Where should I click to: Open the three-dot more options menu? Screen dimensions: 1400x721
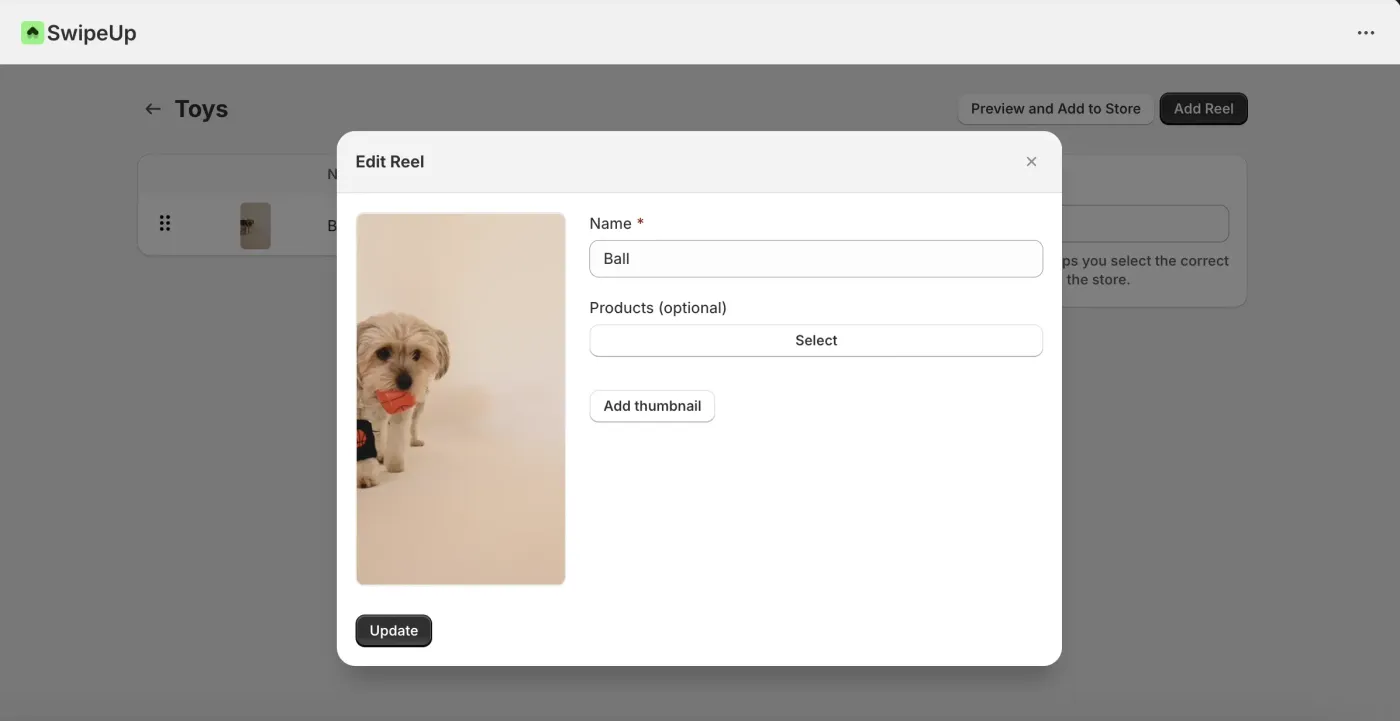point(1365,33)
